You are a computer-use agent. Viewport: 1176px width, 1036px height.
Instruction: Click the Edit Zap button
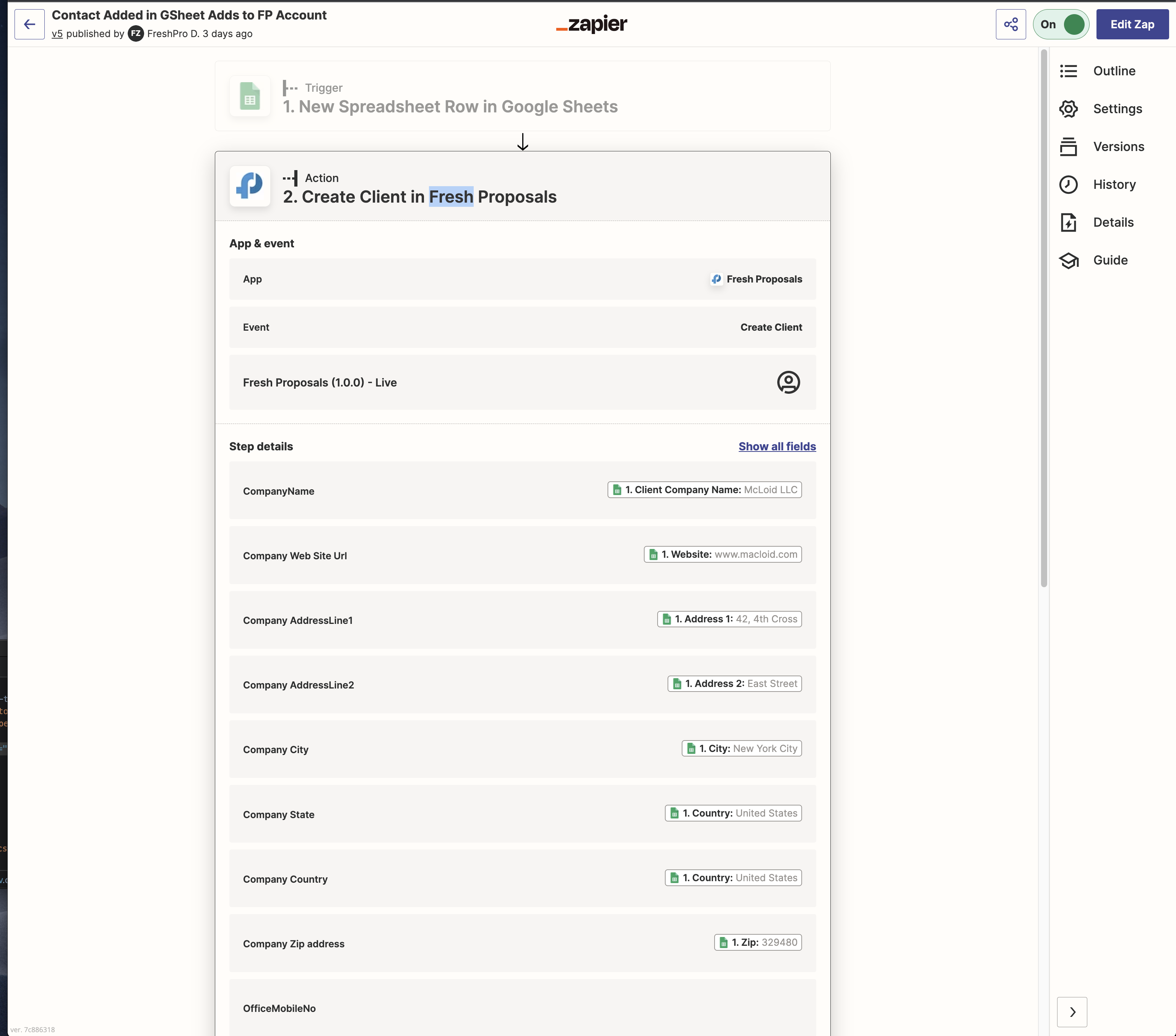[x=1132, y=24]
